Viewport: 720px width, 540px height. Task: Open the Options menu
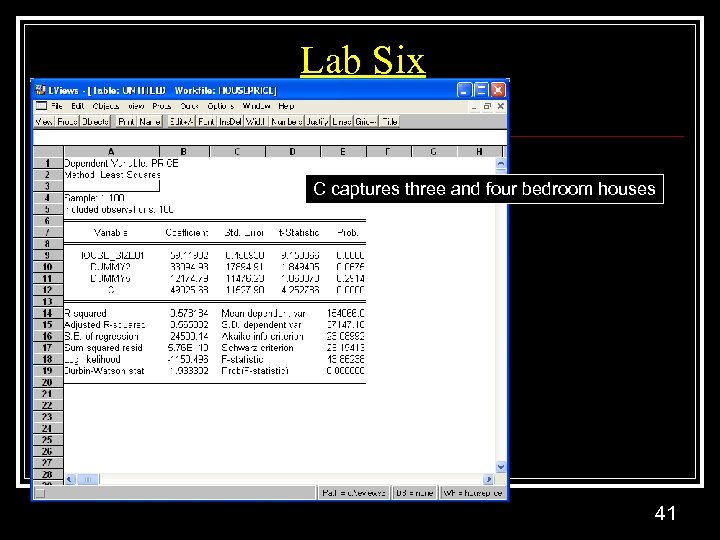pos(220,106)
